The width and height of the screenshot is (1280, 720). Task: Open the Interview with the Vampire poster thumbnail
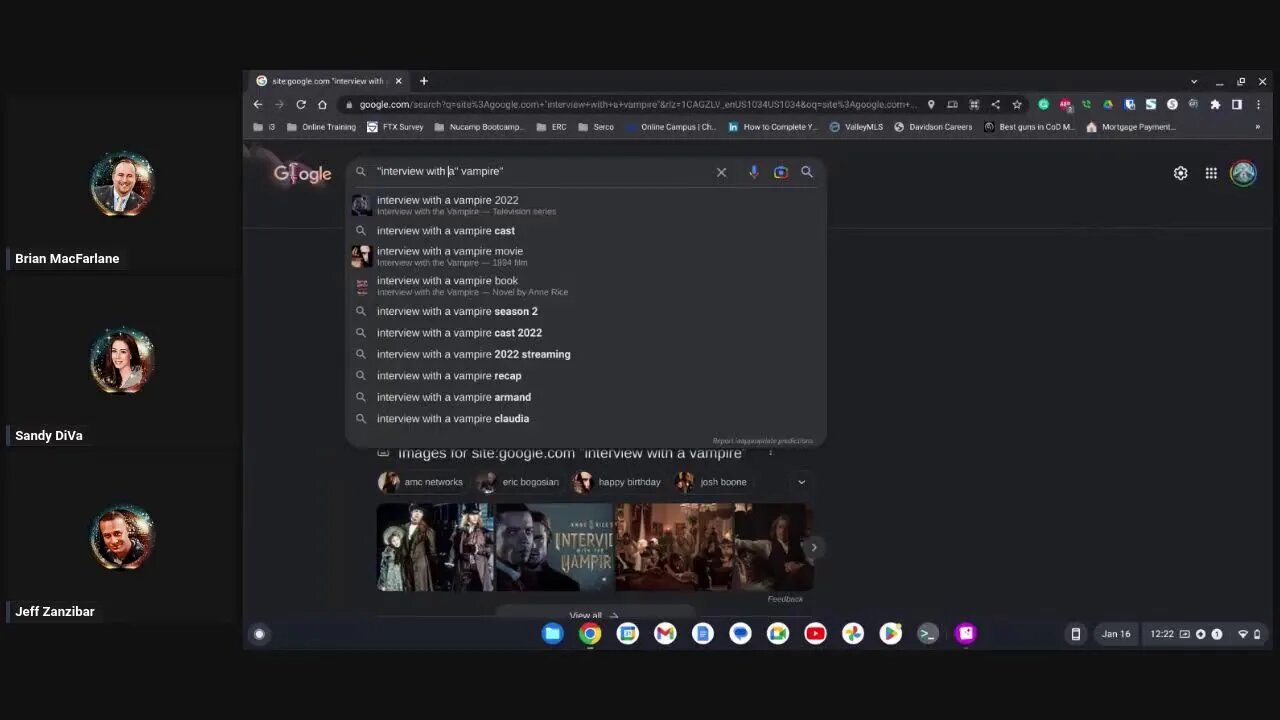(x=554, y=547)
